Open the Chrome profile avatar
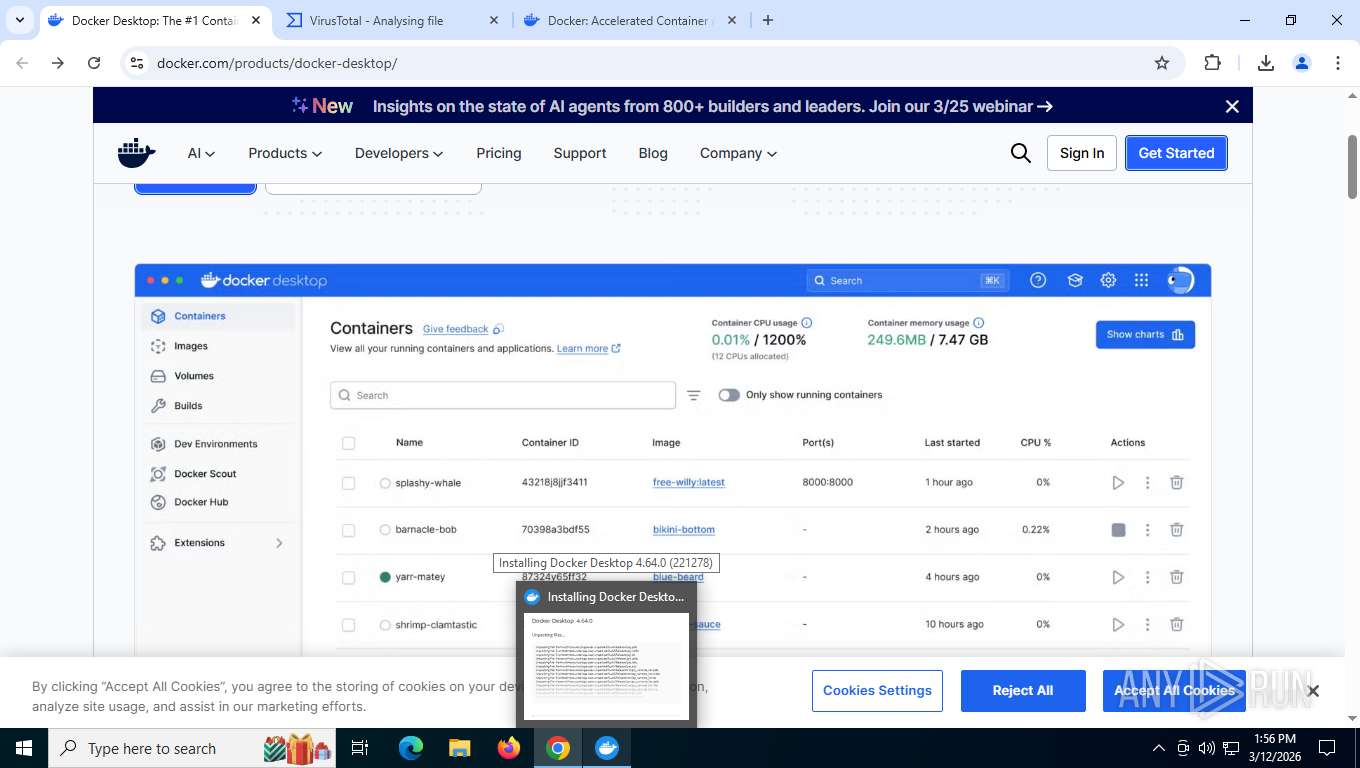Image resolution: width=1360 pixels, height=768 pixels. (x=1302, y=63)
